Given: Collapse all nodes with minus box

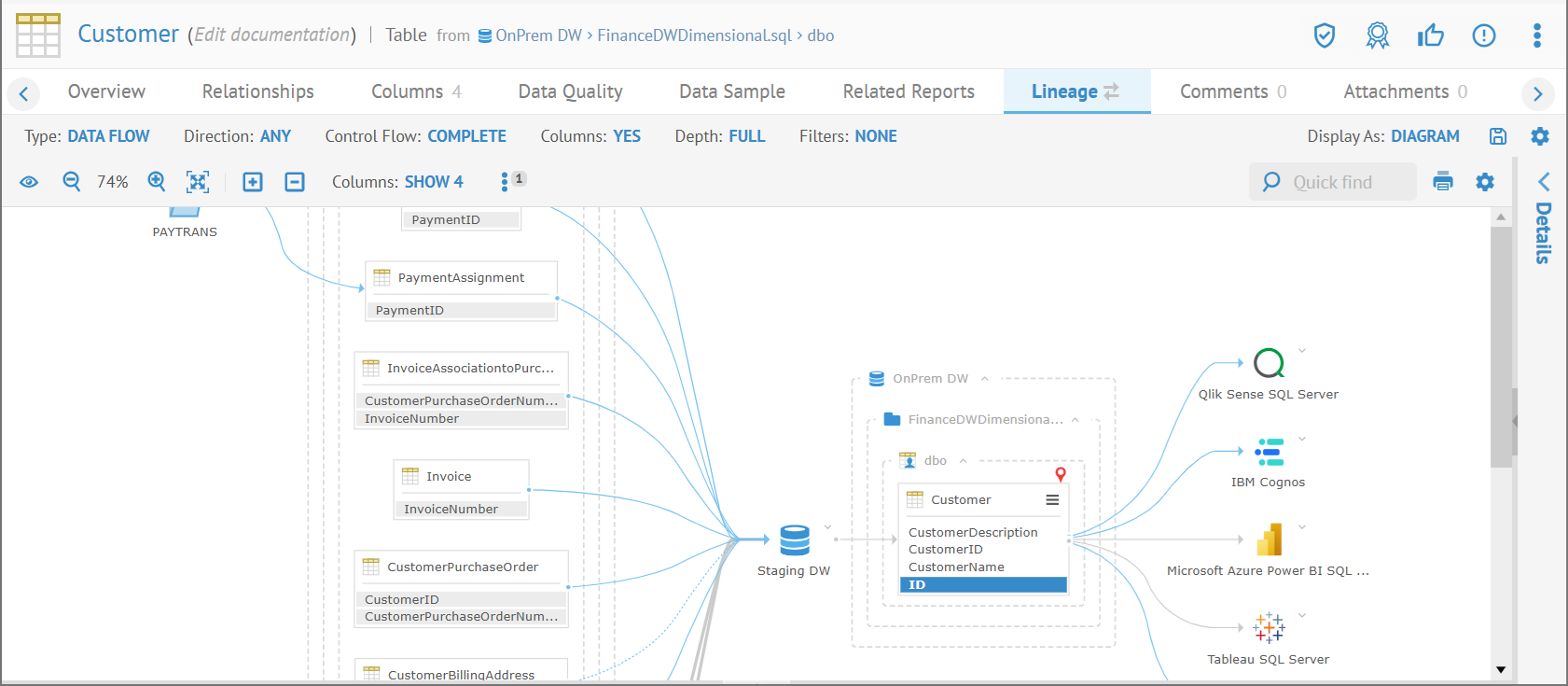Looking at the screenshot, I should [295, 181].
